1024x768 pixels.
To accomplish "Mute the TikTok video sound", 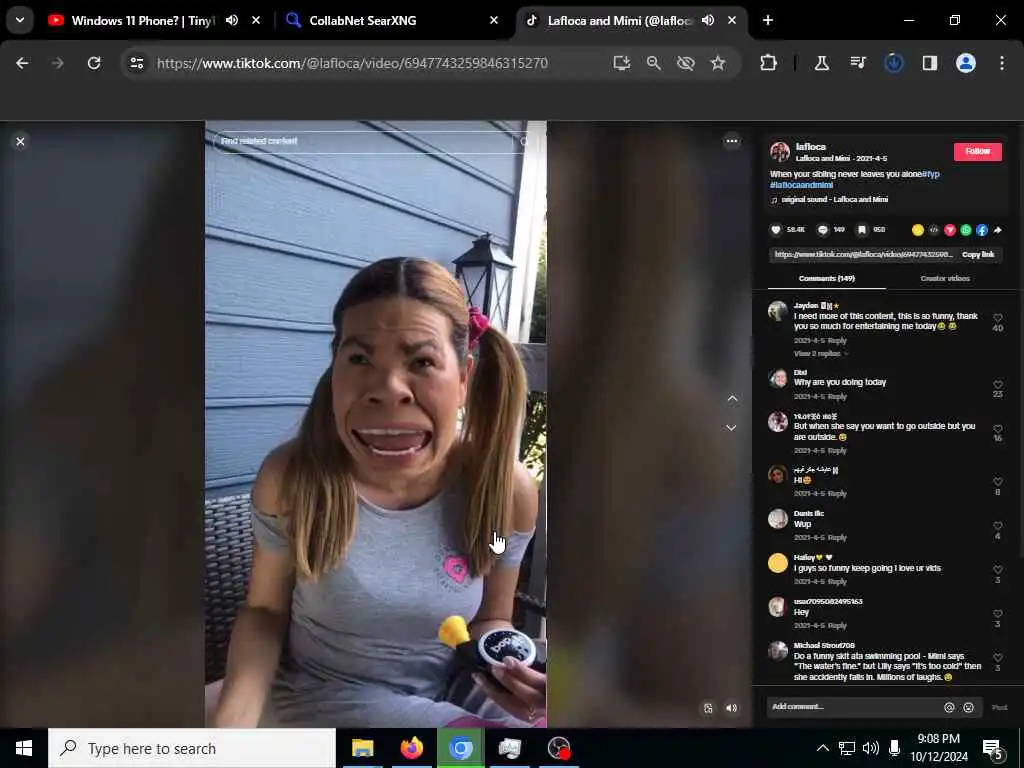I will pyautogui.click(x=731, y=708).
